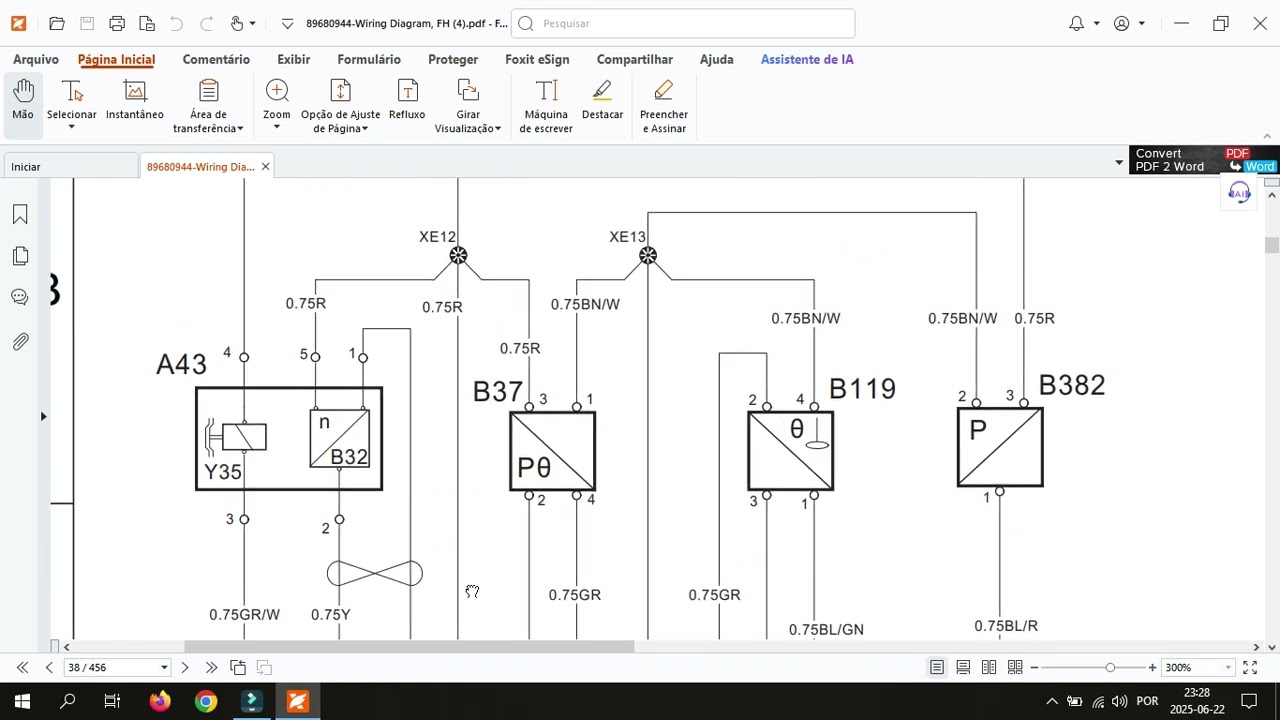Activate the Selecionar text tool
1280x720 pixels.
coord(72,104)
